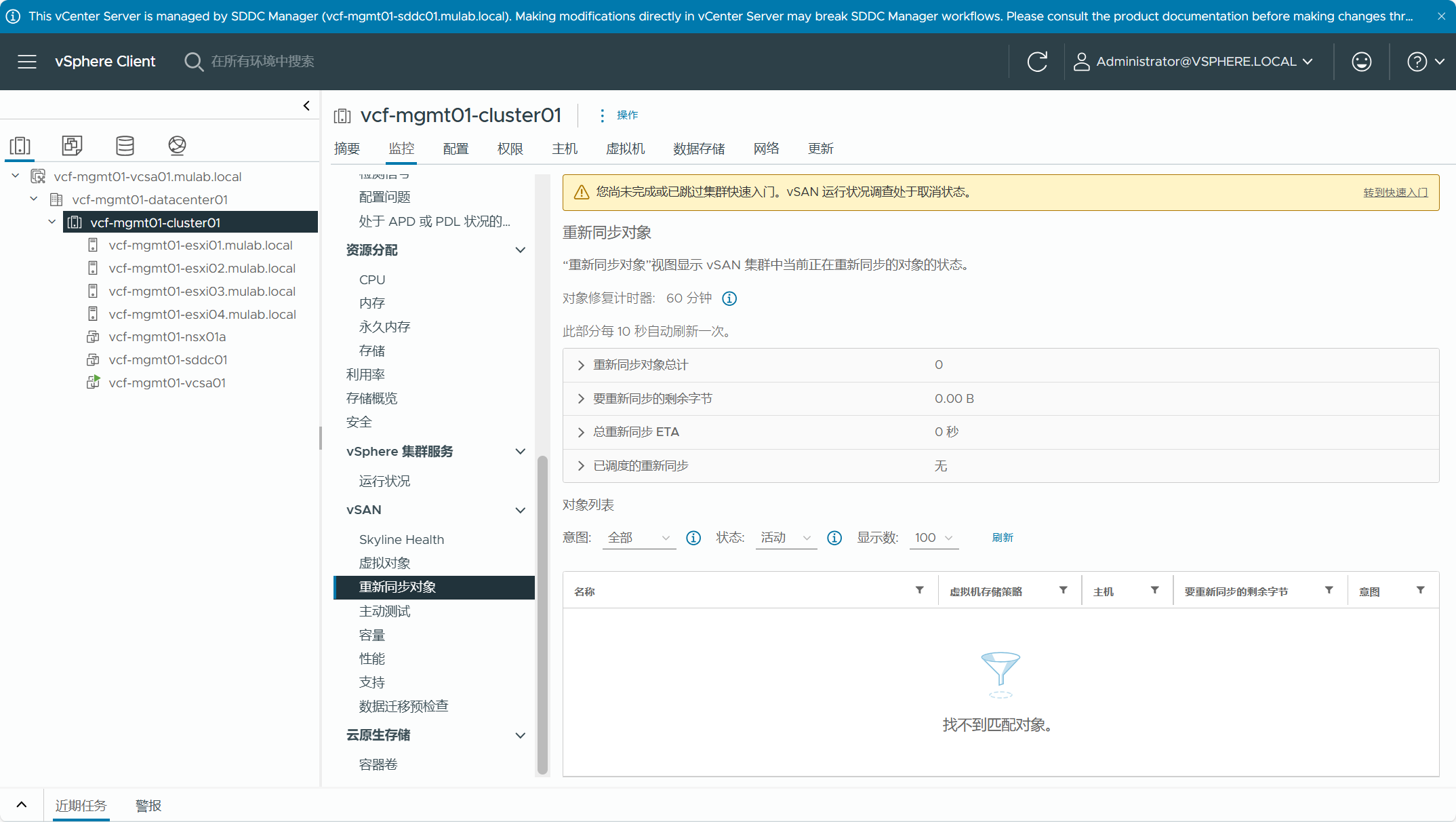Expand 重新同步对象总计 row
The height and width of the screenshot is (822, 1456).
tap(581, 365)
